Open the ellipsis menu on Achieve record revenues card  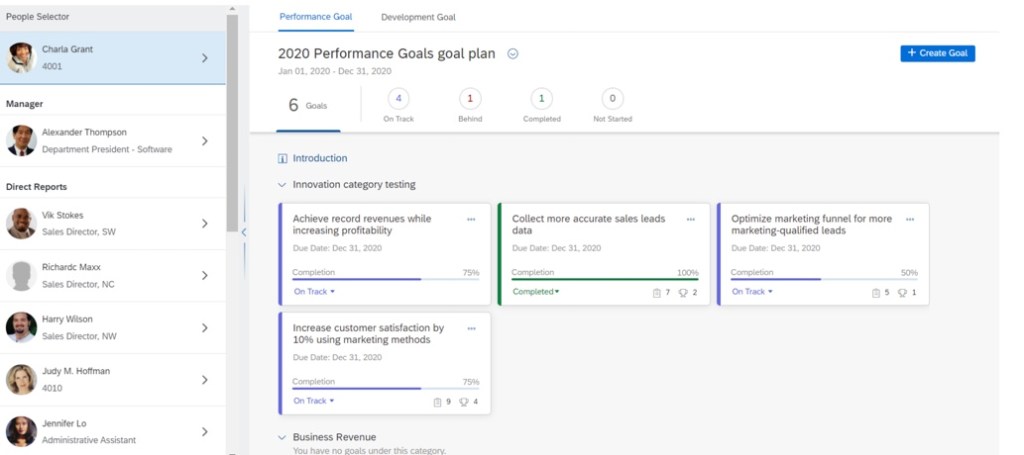click(x=471, y=218)
